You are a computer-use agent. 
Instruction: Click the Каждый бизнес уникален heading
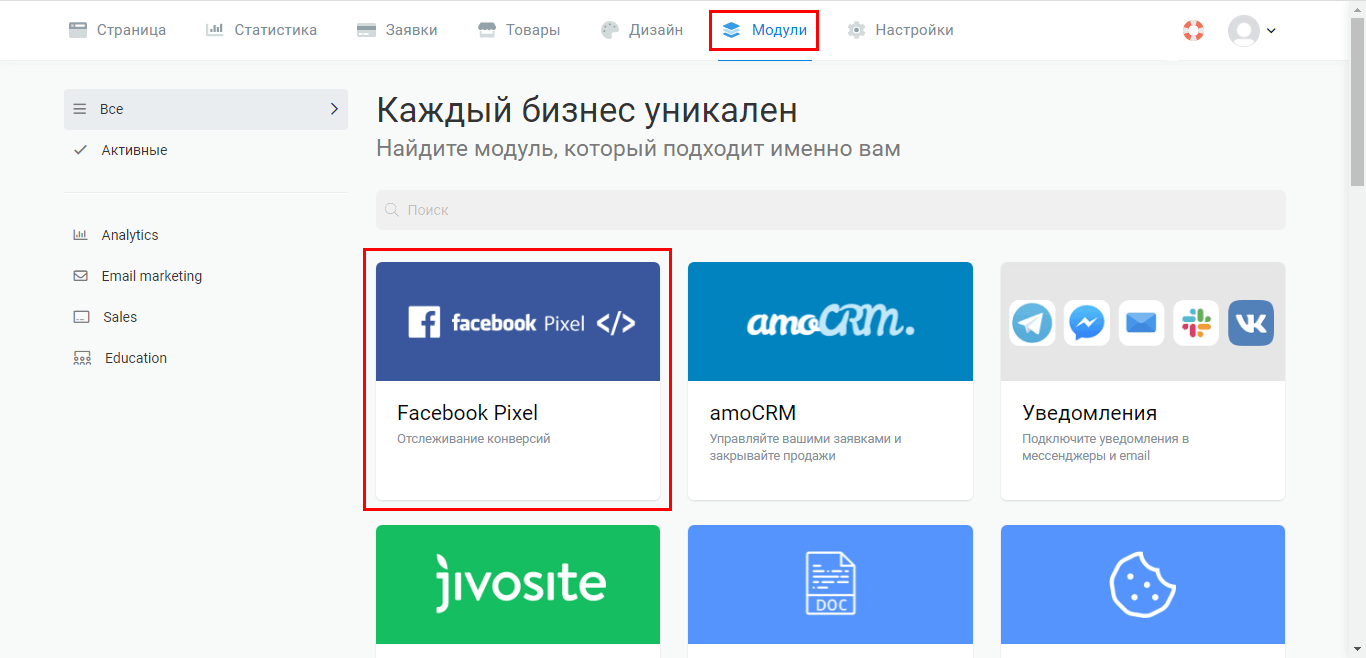(587, 110)
